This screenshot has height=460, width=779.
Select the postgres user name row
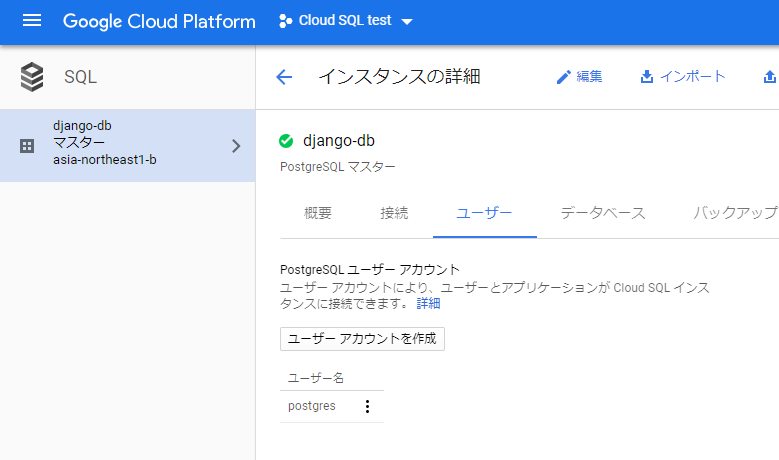coord(311,406)
